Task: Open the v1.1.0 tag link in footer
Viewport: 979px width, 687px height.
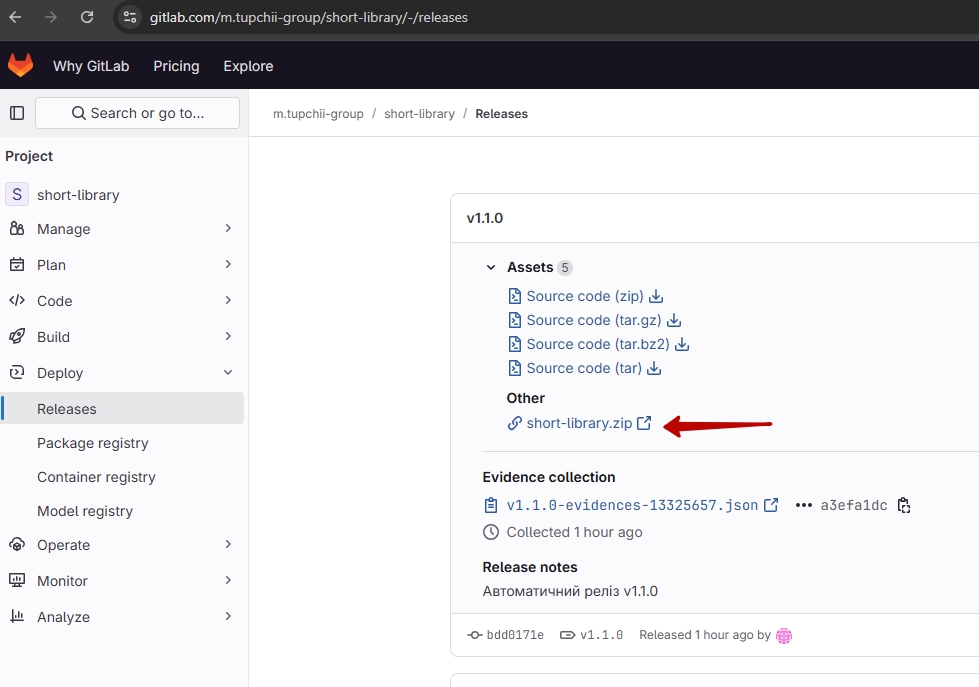Action: pyautogui.click(x=601, y=635)
